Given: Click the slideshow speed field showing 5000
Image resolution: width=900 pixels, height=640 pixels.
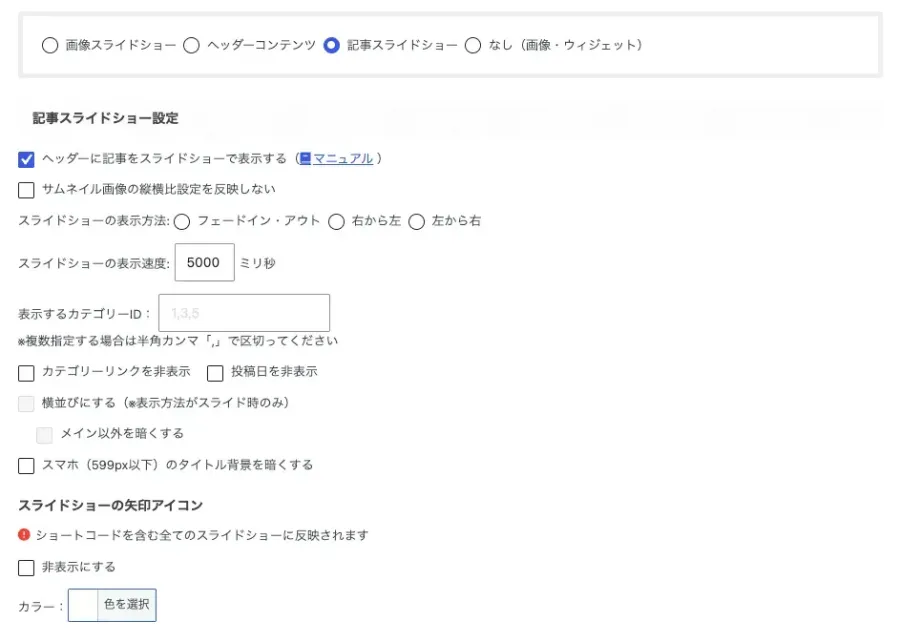Looking at the screenshot, I should (204, 262).
